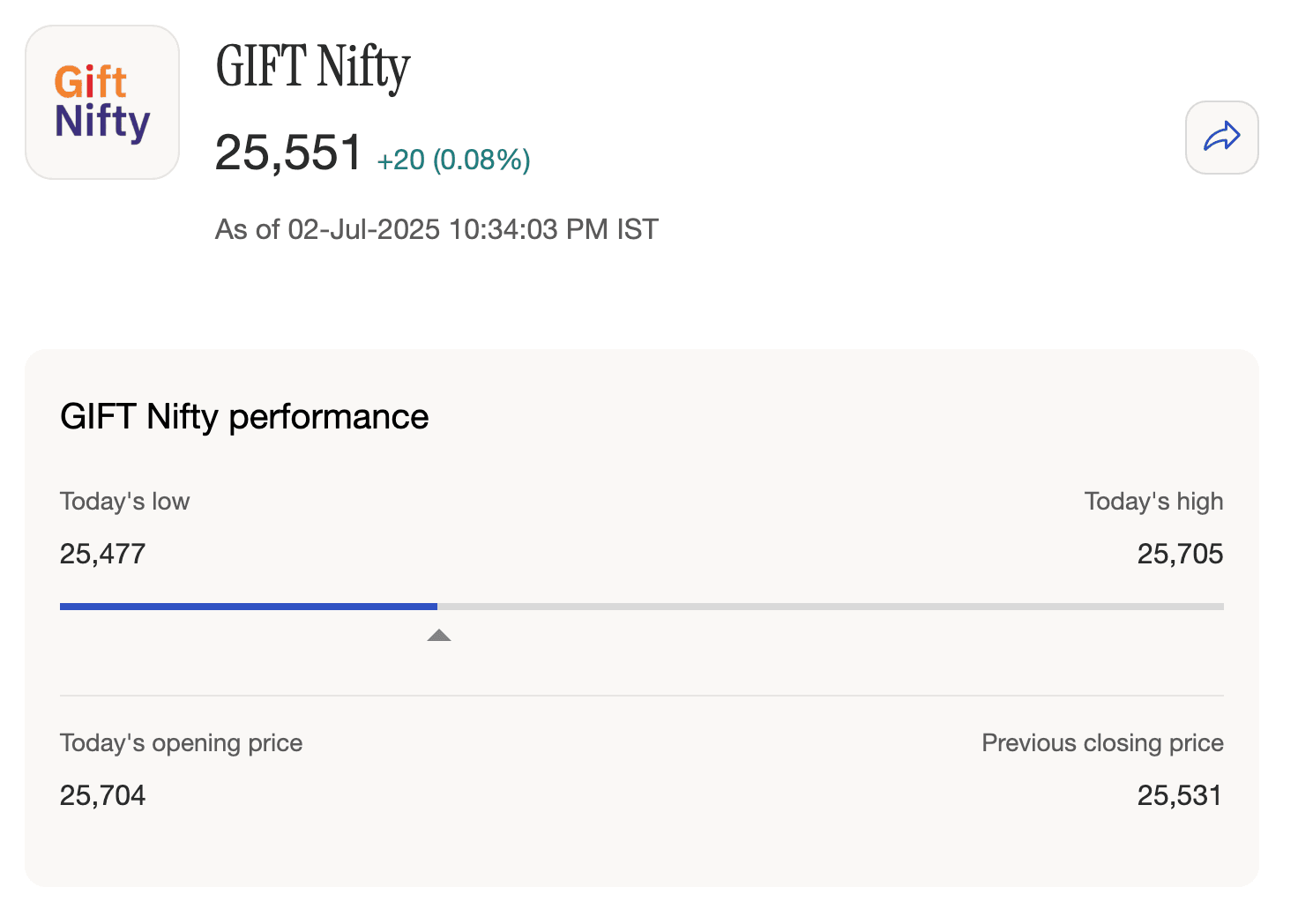Switch to the GIFT Nifty title tab

click(312, 66)
